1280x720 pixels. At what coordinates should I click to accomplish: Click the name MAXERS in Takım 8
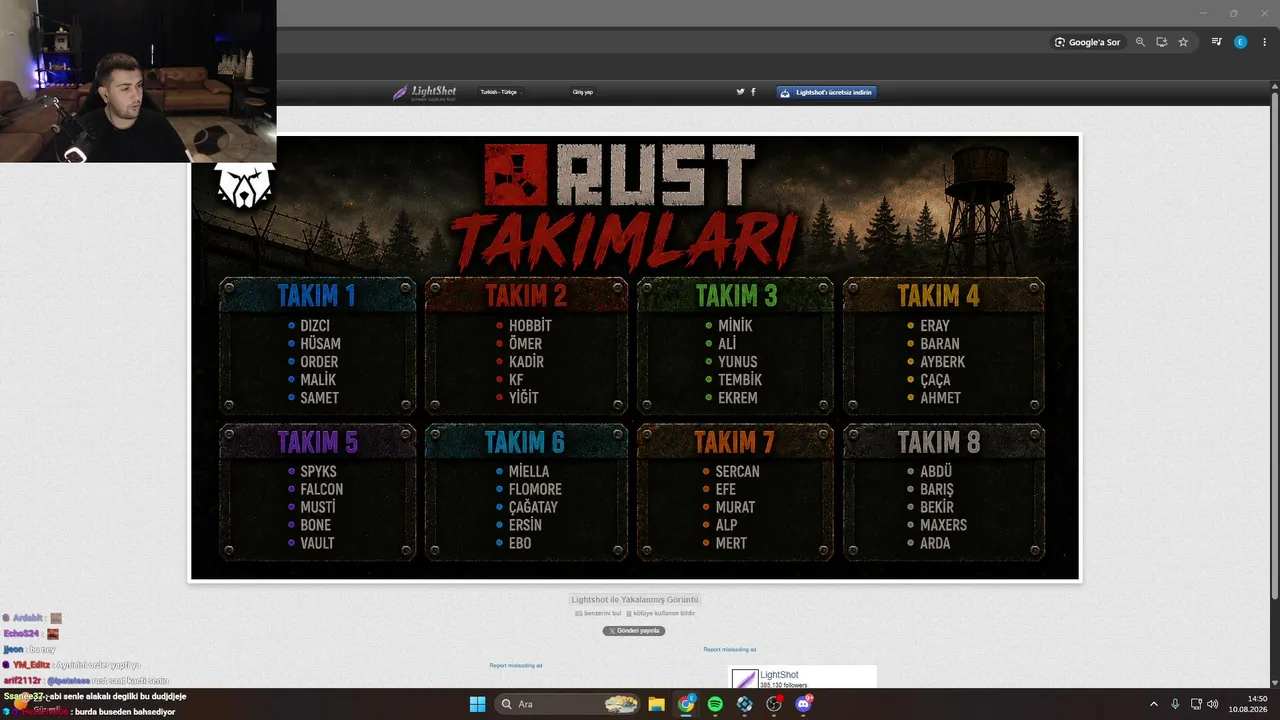[x=943, y=526]
